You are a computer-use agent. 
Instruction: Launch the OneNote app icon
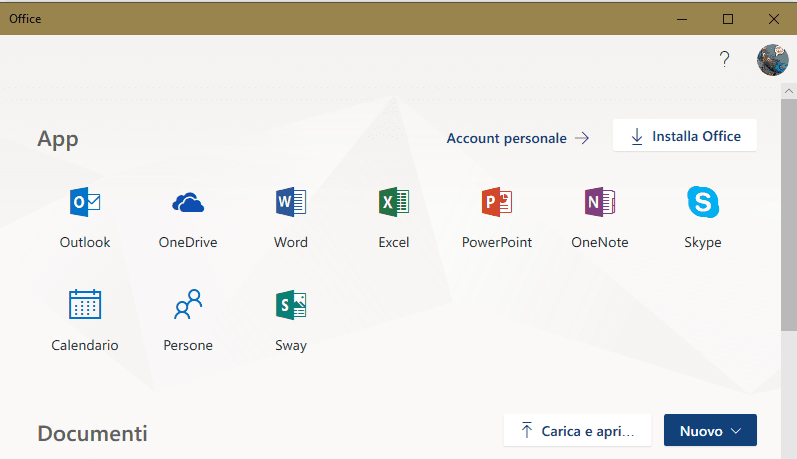(x=600, y=203)
